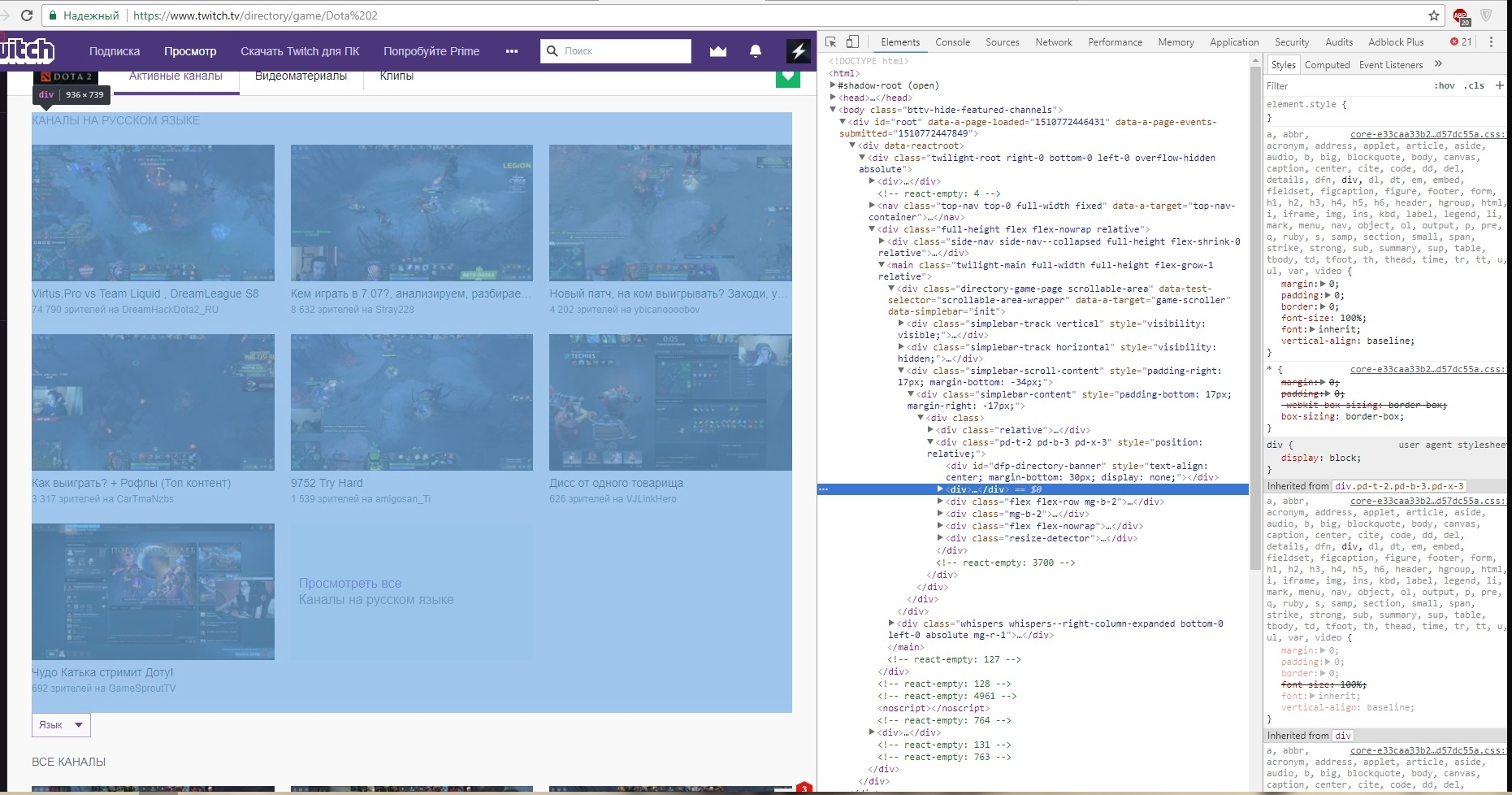
Task: Click the browser address bar URL
Action: [255, 15]
